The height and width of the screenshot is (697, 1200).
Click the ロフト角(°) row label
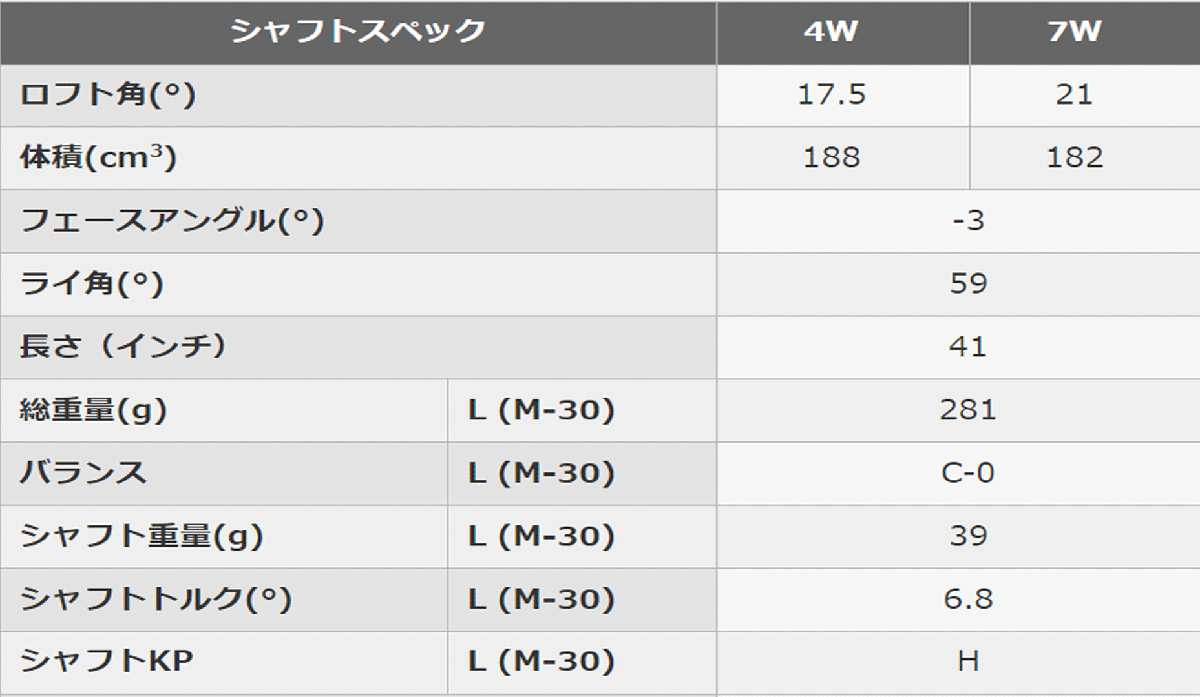[107, 95]
